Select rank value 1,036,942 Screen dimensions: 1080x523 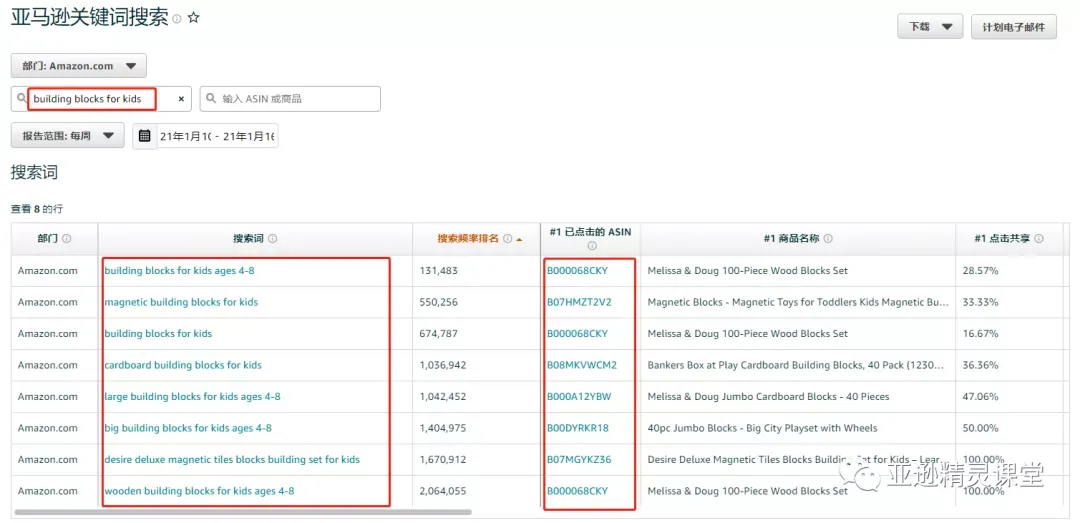[443, 365]
